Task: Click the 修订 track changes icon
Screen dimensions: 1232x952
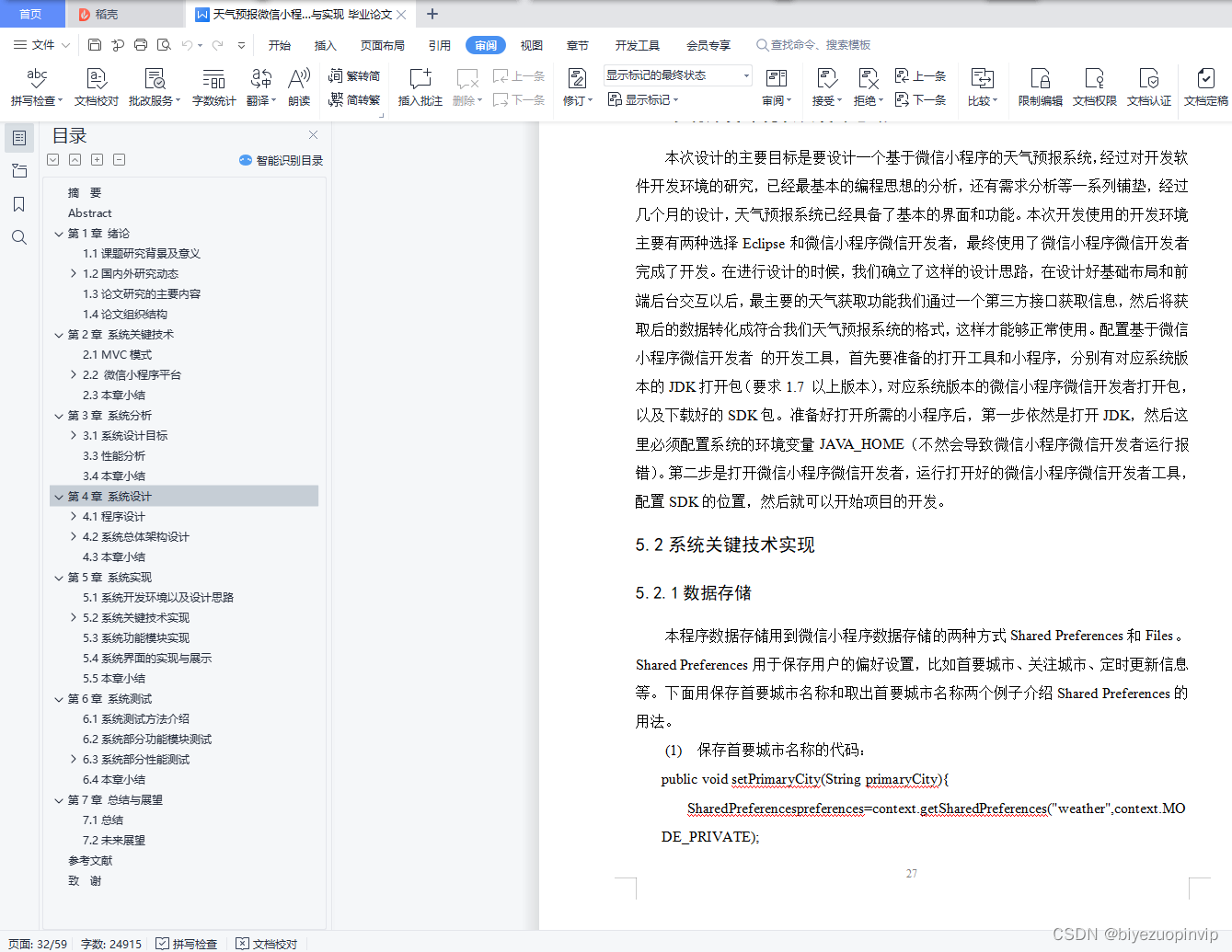Action: point(578,78)
